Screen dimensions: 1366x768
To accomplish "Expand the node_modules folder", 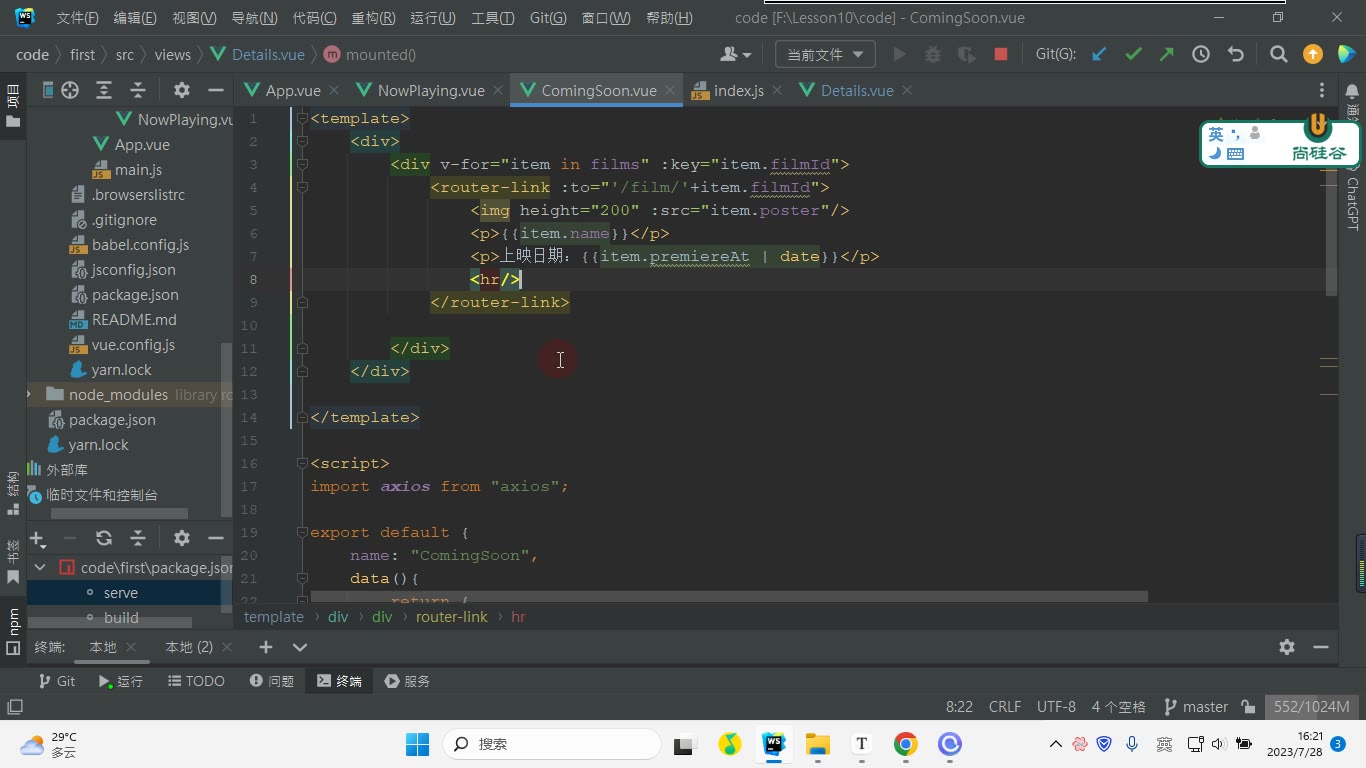I will pos(28,395).
